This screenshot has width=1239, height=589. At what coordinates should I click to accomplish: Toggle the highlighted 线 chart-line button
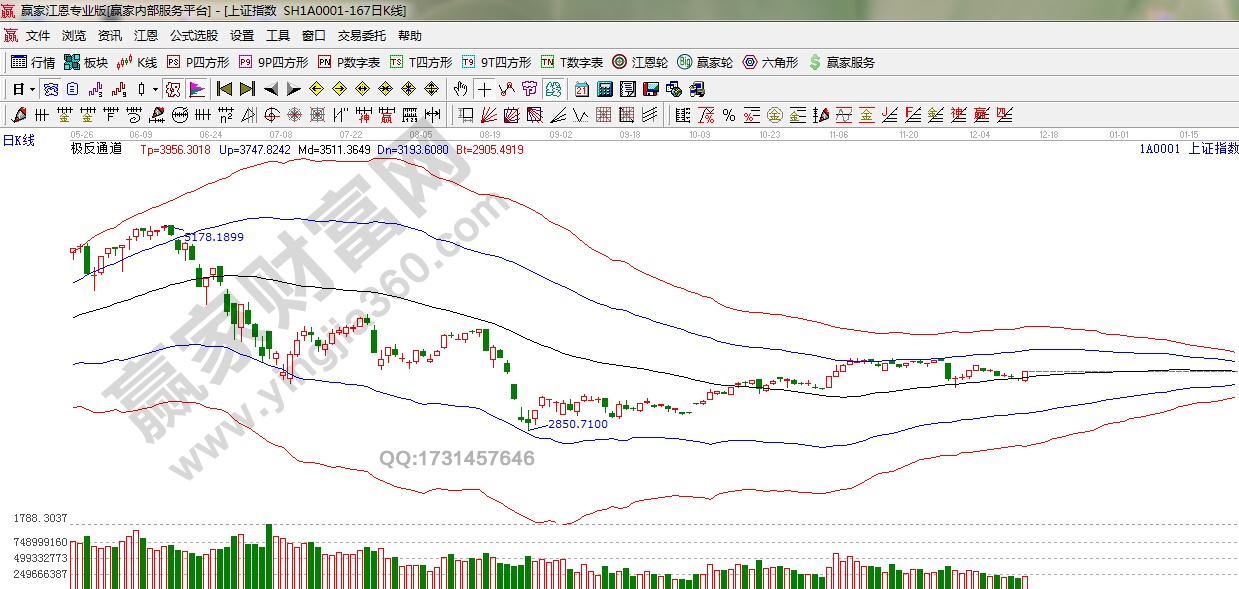[173, 89]
